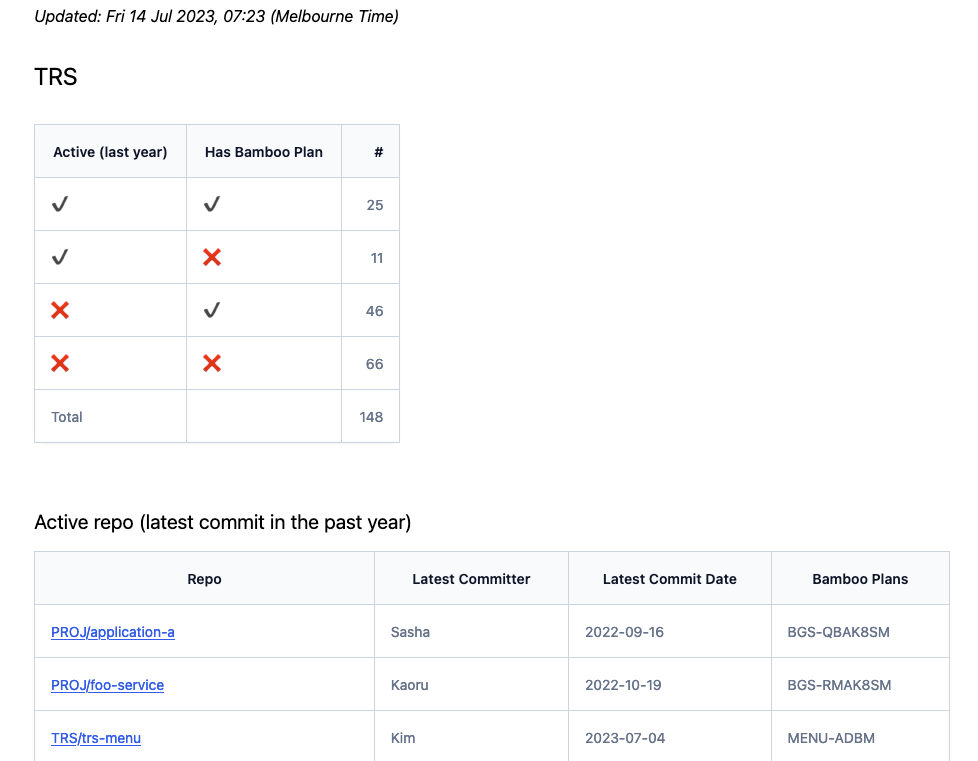Click the 'Bamboo Plans' column header
This screenshot has width=978, height=761.
[x=860, y=579]
